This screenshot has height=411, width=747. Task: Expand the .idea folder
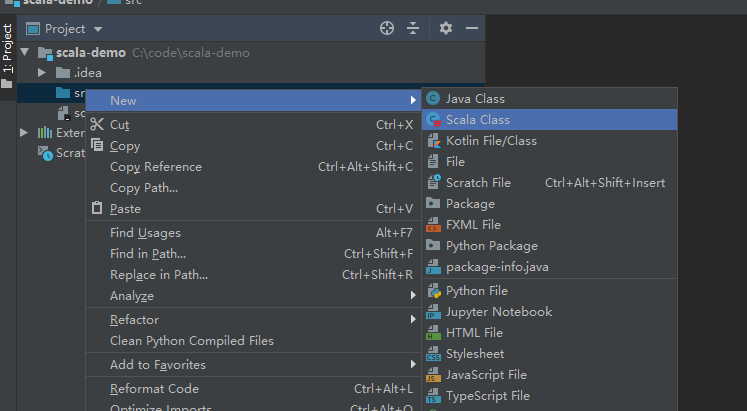click(x=42, y=72)
